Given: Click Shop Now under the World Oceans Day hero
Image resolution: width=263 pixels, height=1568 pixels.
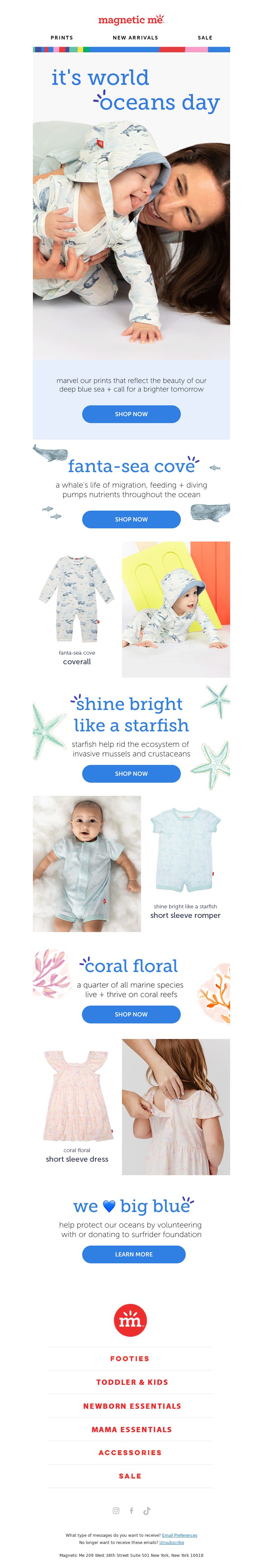Looking at the screenshot, I should [x=131, y=414].
